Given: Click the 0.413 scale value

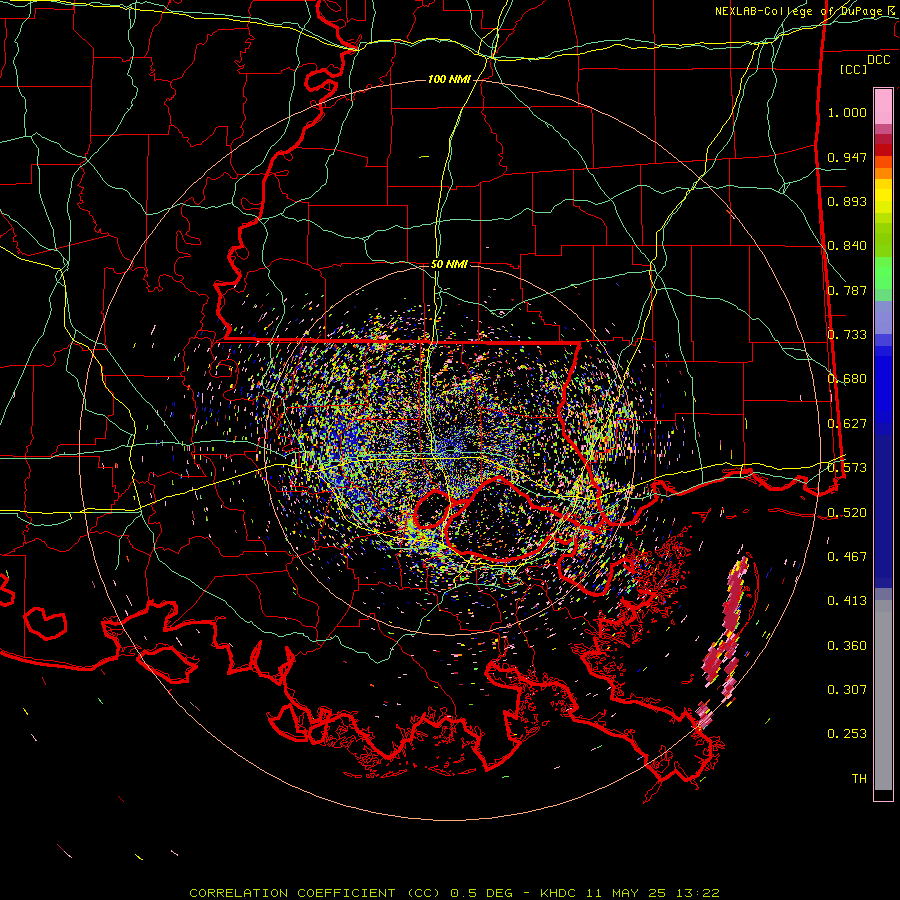Looking at the screenshot, I should [847, 601].
